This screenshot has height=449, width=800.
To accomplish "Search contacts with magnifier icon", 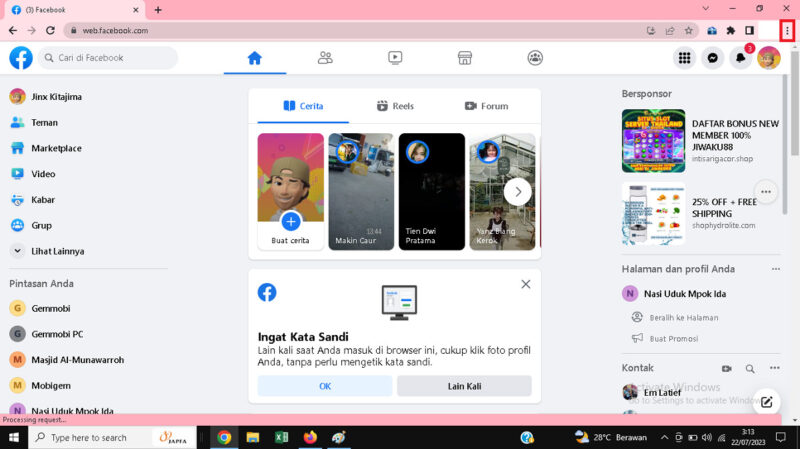I will tap(750, 368).
